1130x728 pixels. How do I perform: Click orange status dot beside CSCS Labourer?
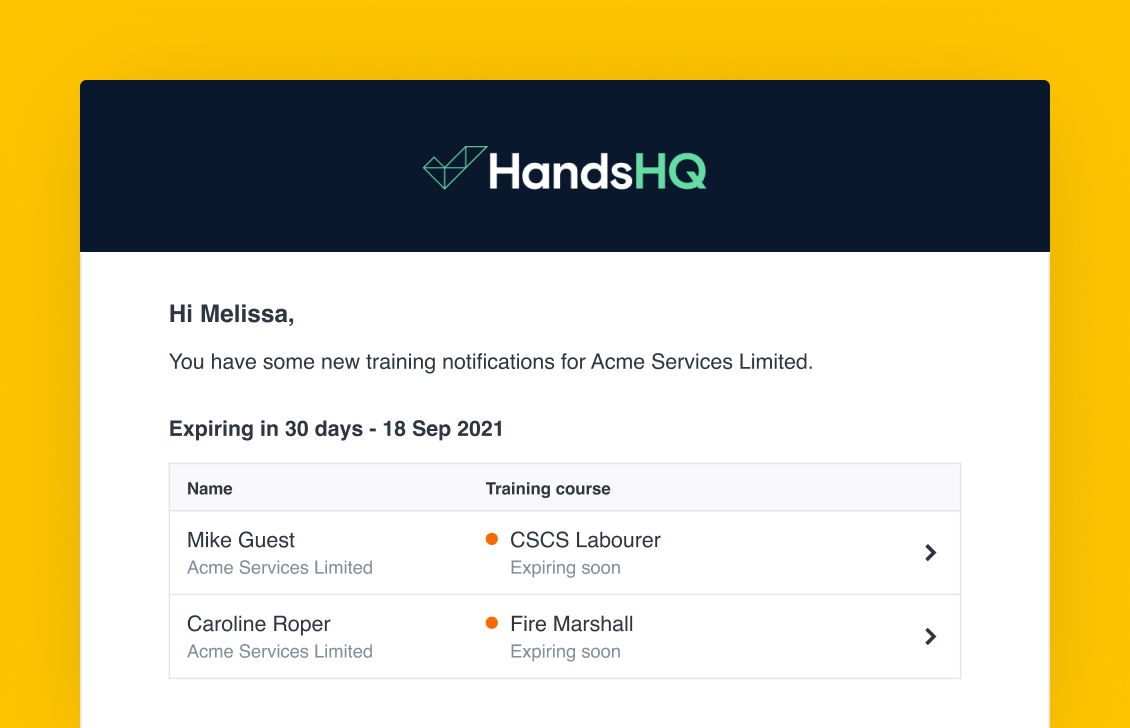click(492, 540)
